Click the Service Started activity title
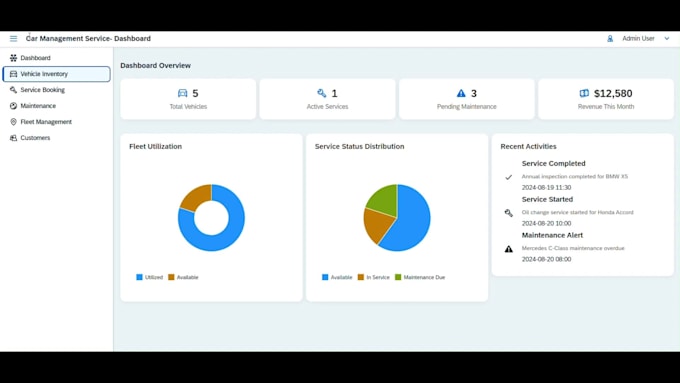 coord(547,200)
